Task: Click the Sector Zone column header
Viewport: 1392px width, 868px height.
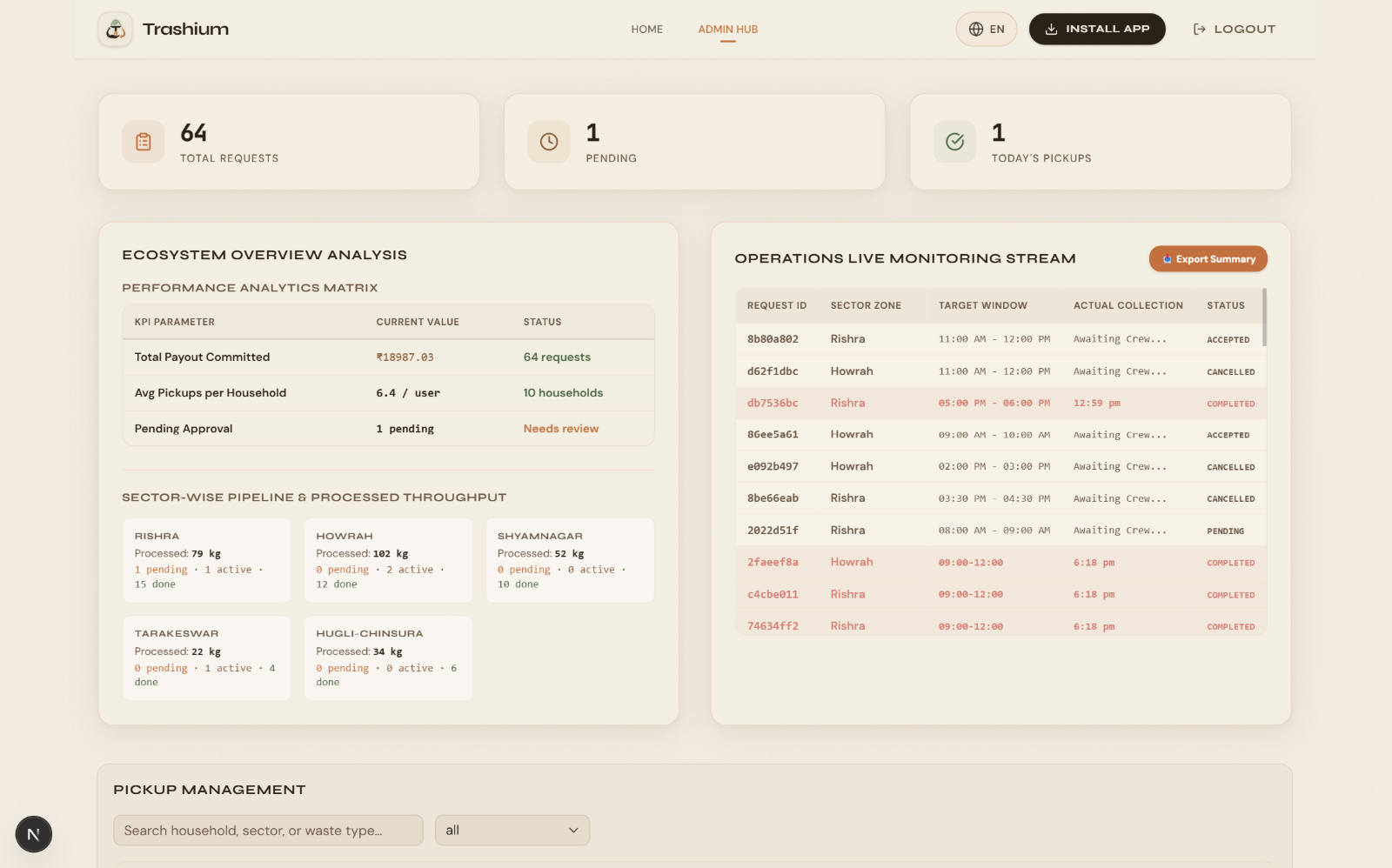Action: click(866, 306)
